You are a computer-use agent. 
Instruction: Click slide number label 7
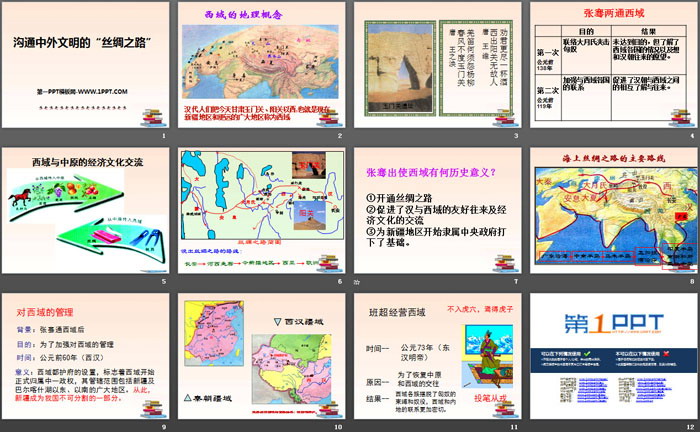(x=516, y=281)
